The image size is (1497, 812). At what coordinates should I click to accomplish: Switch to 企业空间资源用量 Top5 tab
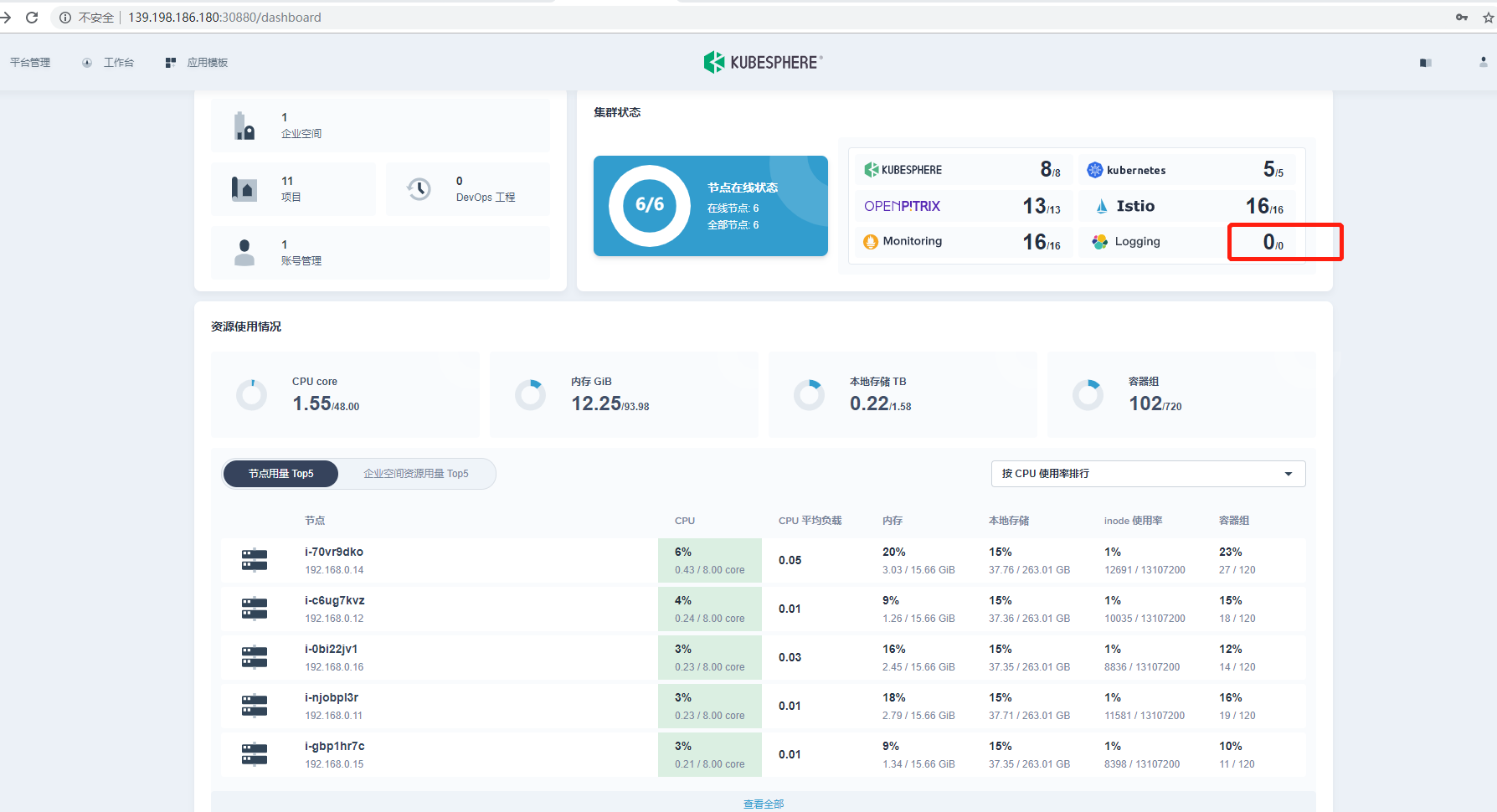pos(416,473)
